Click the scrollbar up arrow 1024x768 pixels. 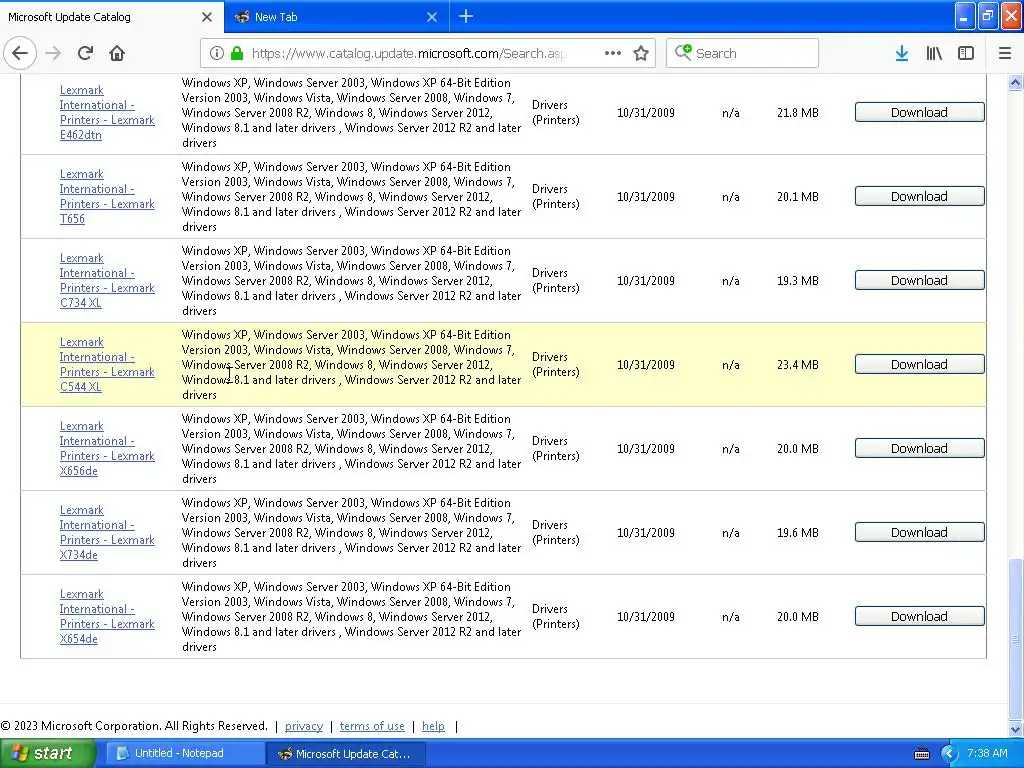click(1015, 82)
